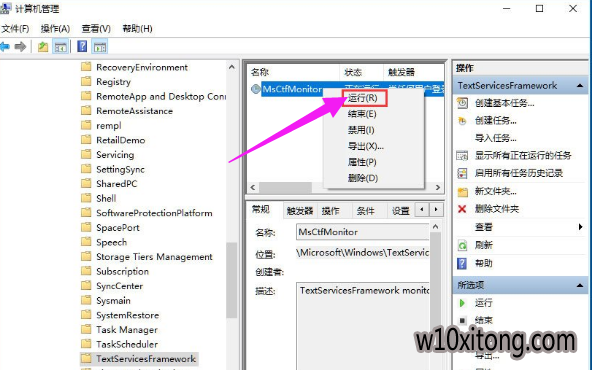Click tab strip scroll-right arrow

click(x=436, y=209)
